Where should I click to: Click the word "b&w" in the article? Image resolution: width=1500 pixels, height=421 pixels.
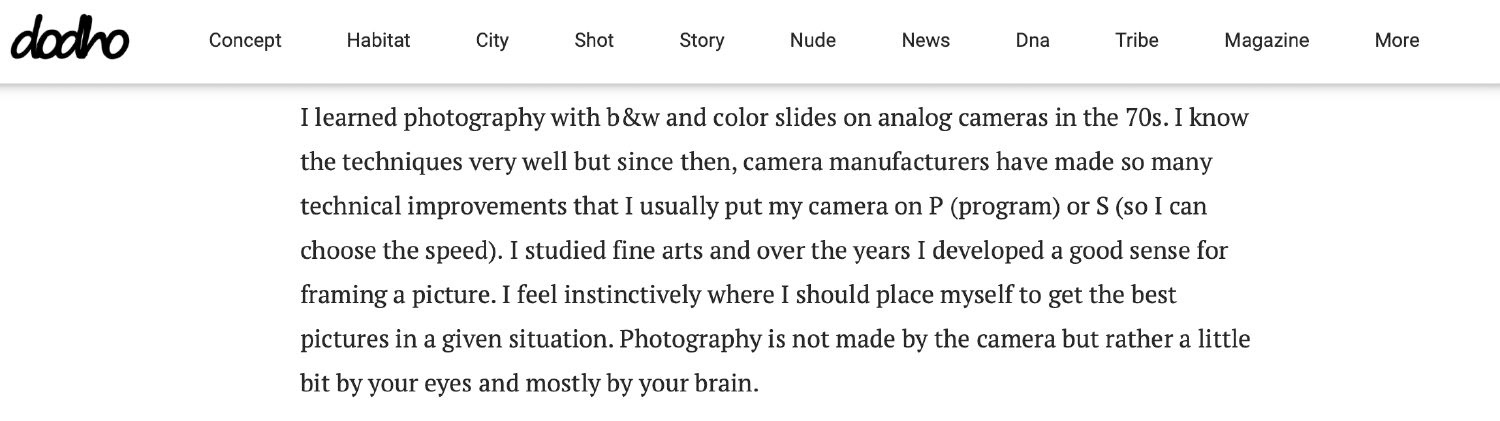tap(630, 118)
